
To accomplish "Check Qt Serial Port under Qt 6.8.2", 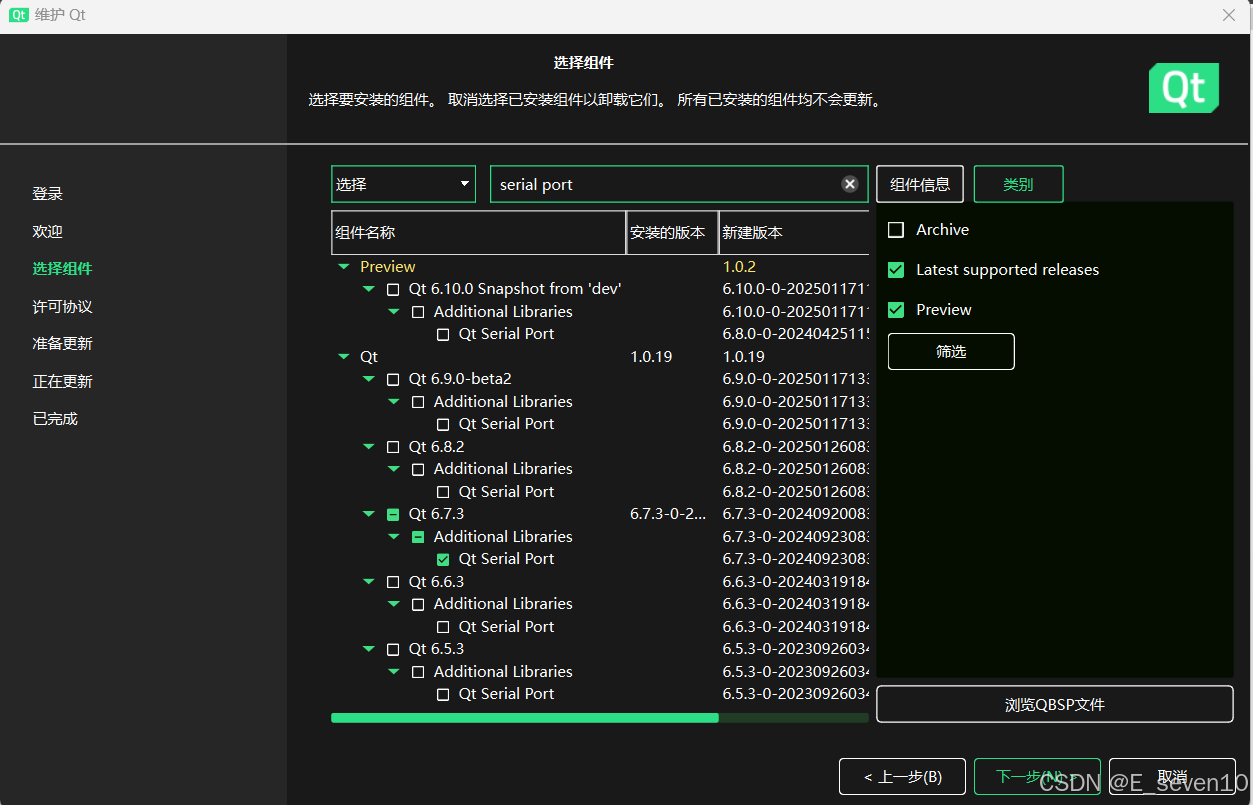I will [442, 491].
